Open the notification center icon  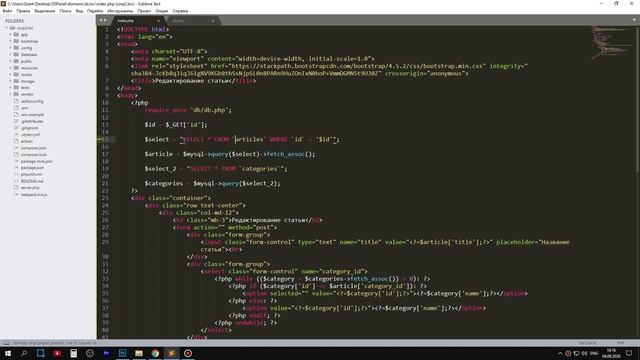pyautogui.click(x=629, y=353)
